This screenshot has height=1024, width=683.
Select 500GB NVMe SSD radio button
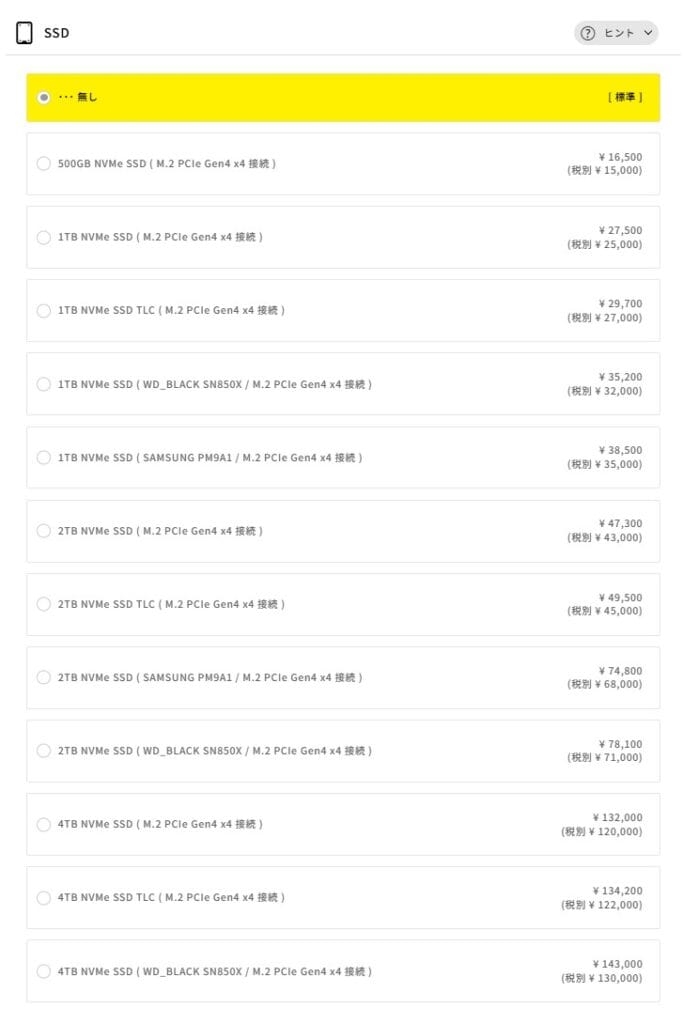tap(44, 164)
